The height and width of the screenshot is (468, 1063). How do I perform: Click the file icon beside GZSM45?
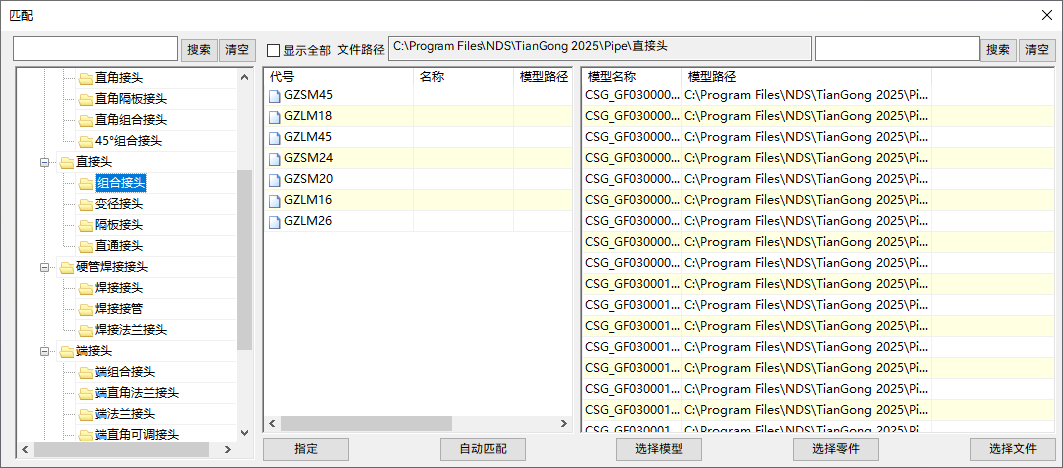point(274,95)
